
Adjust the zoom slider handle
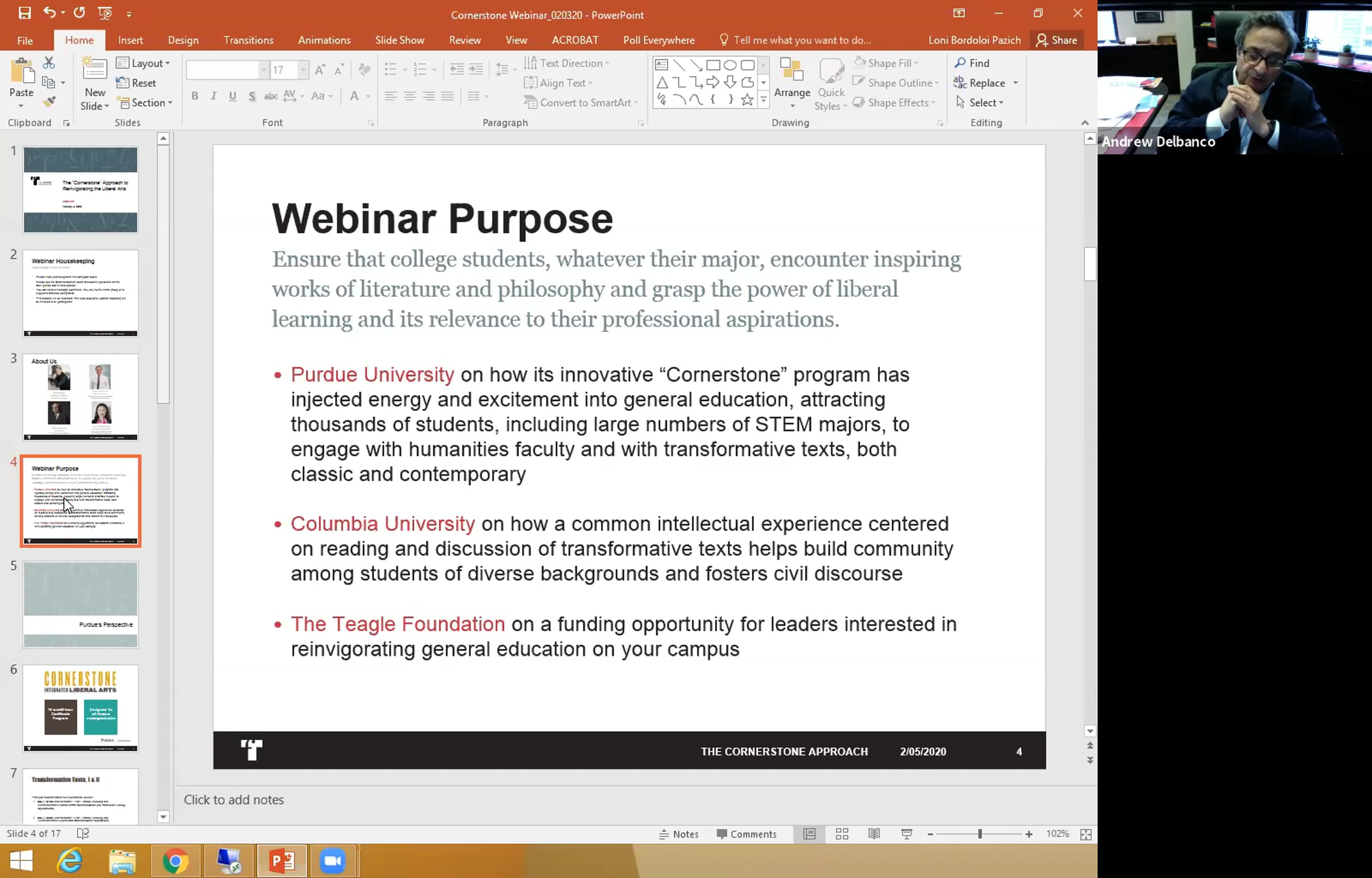tap(980, 834)
